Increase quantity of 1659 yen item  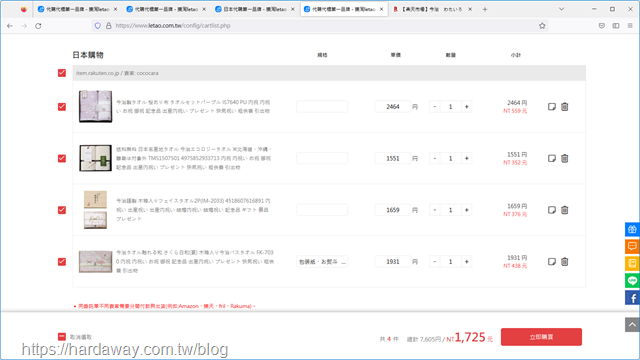[x=467, y=210]
